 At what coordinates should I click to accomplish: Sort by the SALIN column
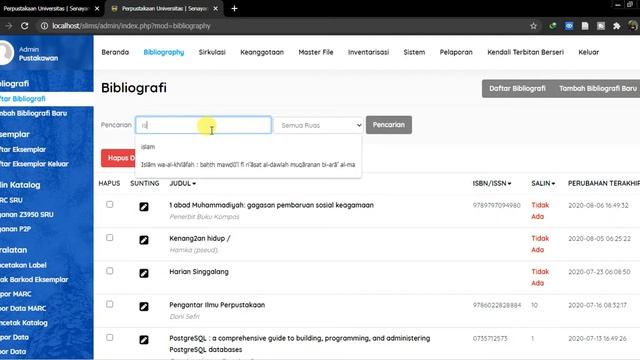[x=543, y=184]
